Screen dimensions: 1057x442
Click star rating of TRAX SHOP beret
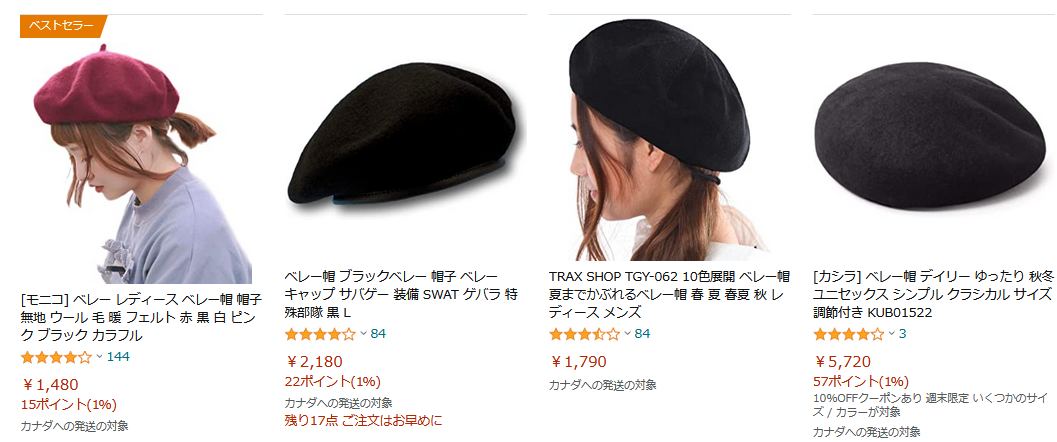(584, 334)
